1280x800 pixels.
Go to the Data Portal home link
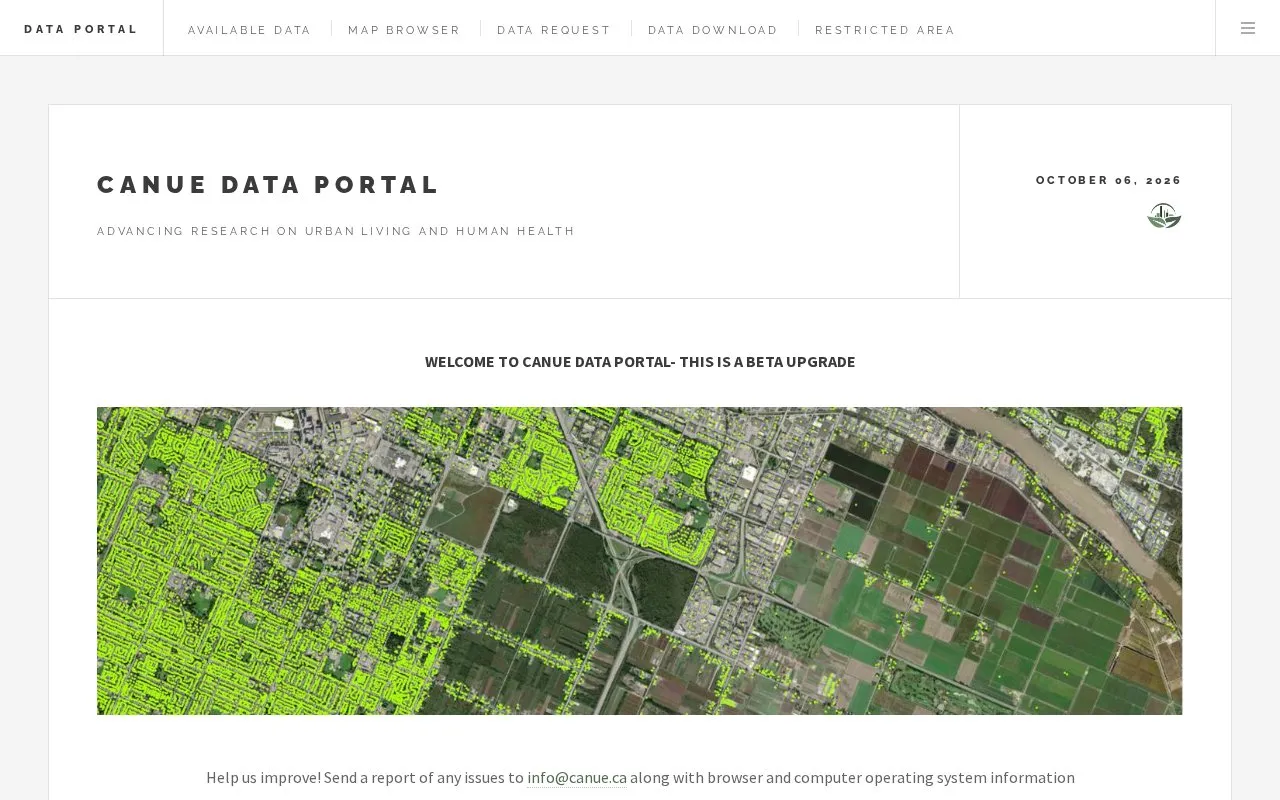pyautogui.click(x=81, y=29)
